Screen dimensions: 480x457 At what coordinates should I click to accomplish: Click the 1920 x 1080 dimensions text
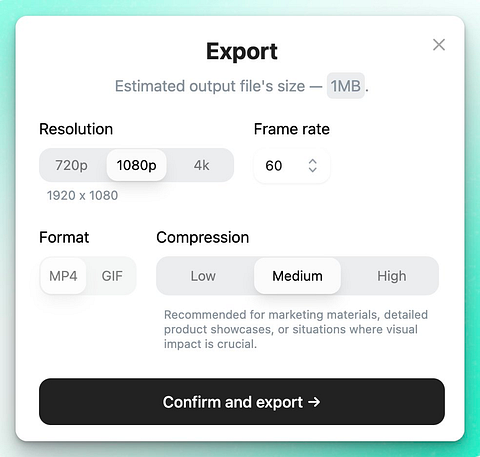coord(82,195)
